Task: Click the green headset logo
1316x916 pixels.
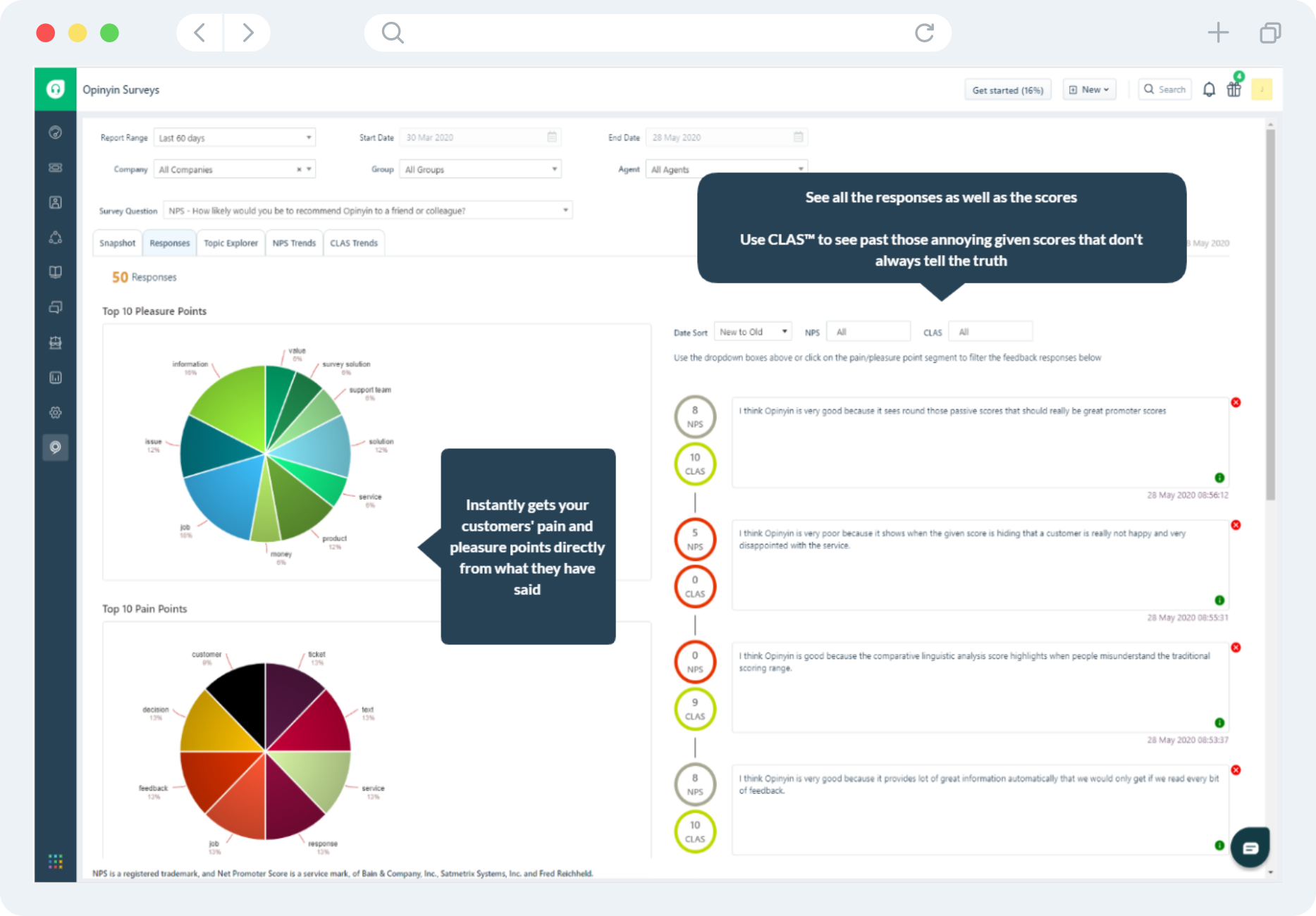Action: click(x=56, y=89)
